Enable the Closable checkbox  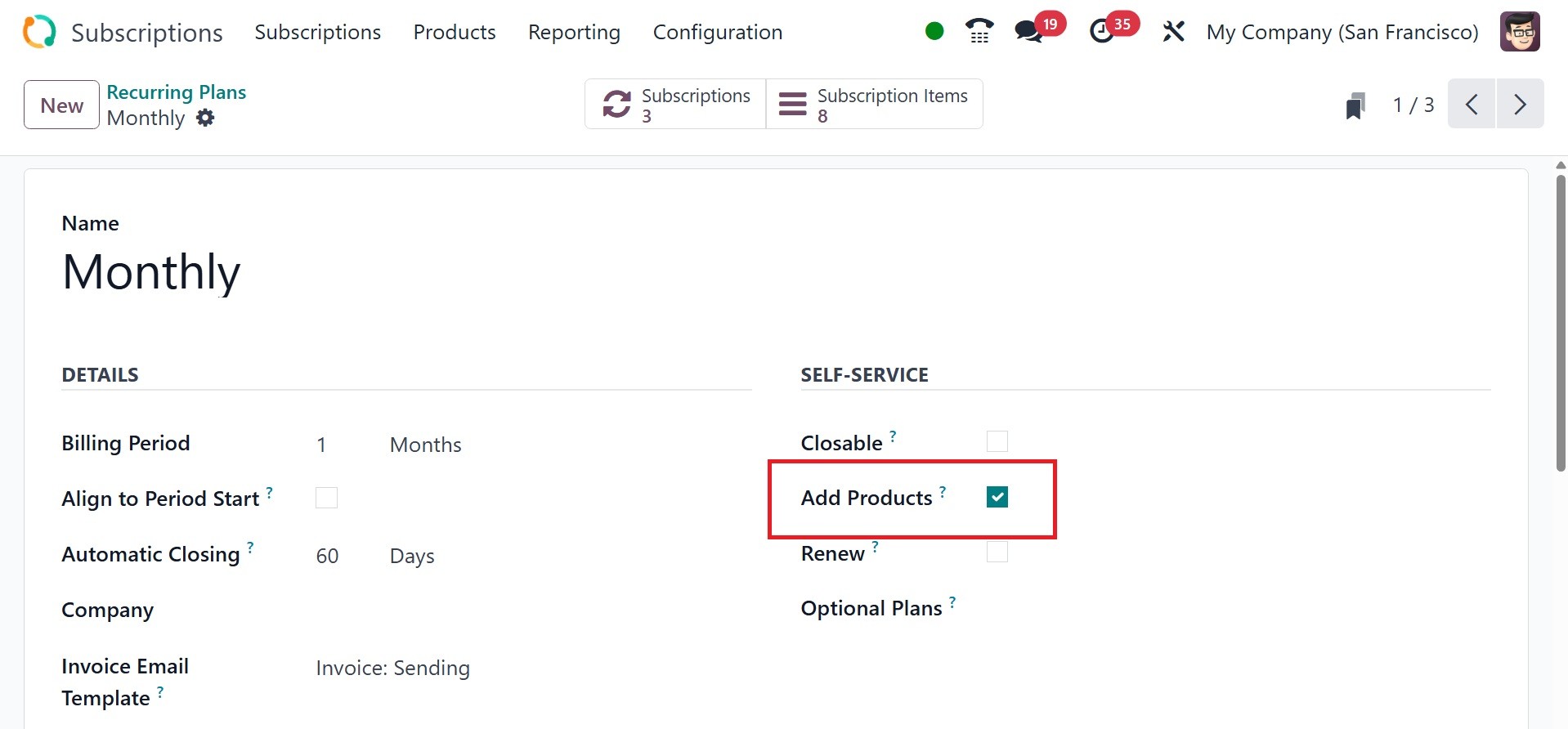(997, 441)
